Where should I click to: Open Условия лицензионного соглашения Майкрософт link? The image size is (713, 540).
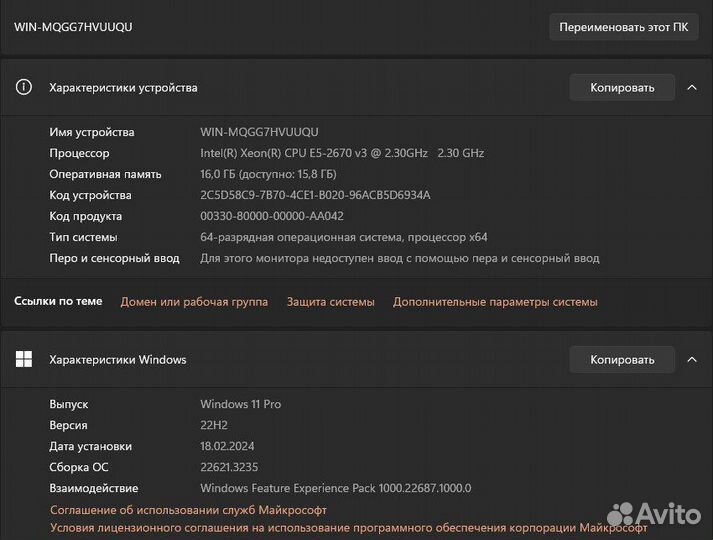click(348, 528)
